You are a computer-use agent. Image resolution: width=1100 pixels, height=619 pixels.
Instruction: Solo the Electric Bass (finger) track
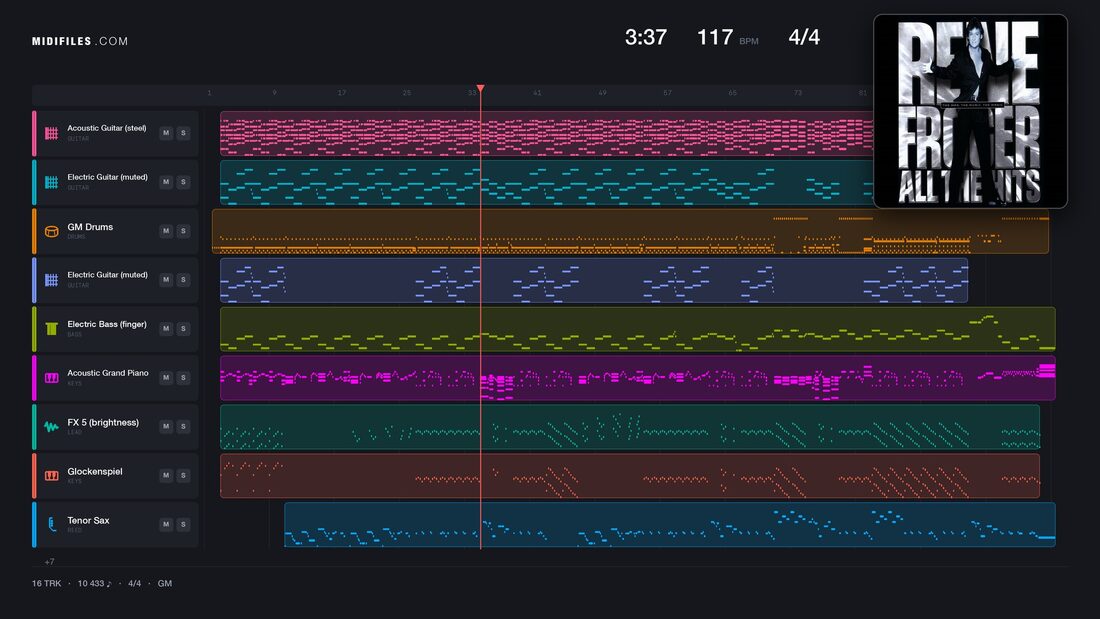(183, 328)
